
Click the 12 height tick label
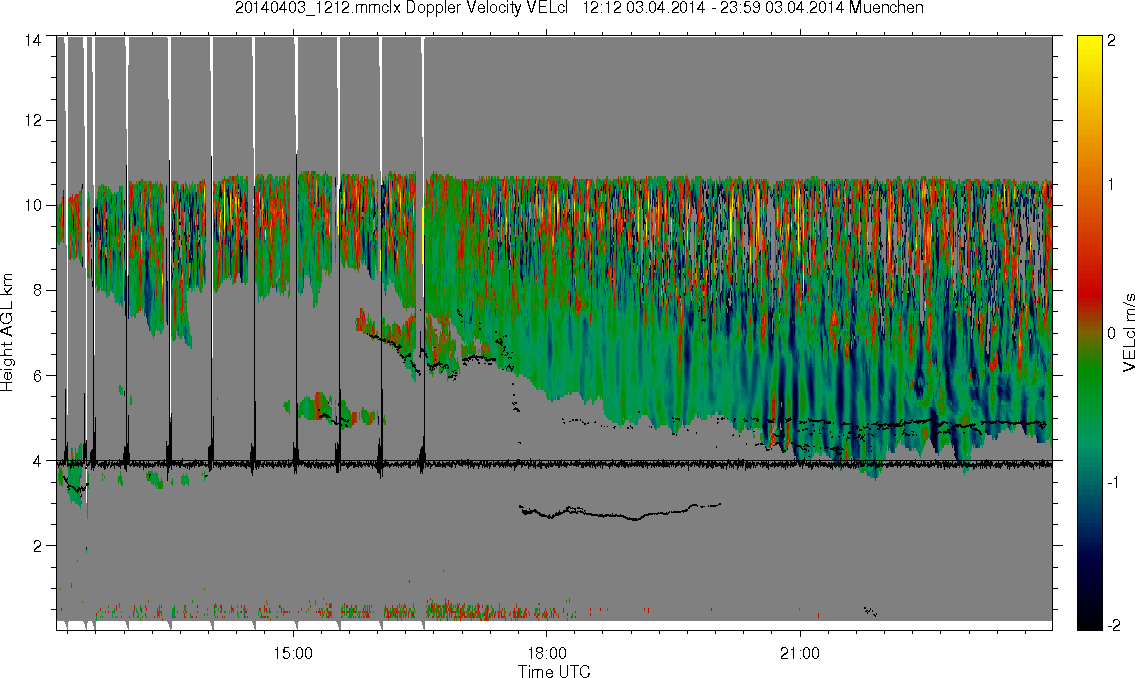tap(33, 120)
